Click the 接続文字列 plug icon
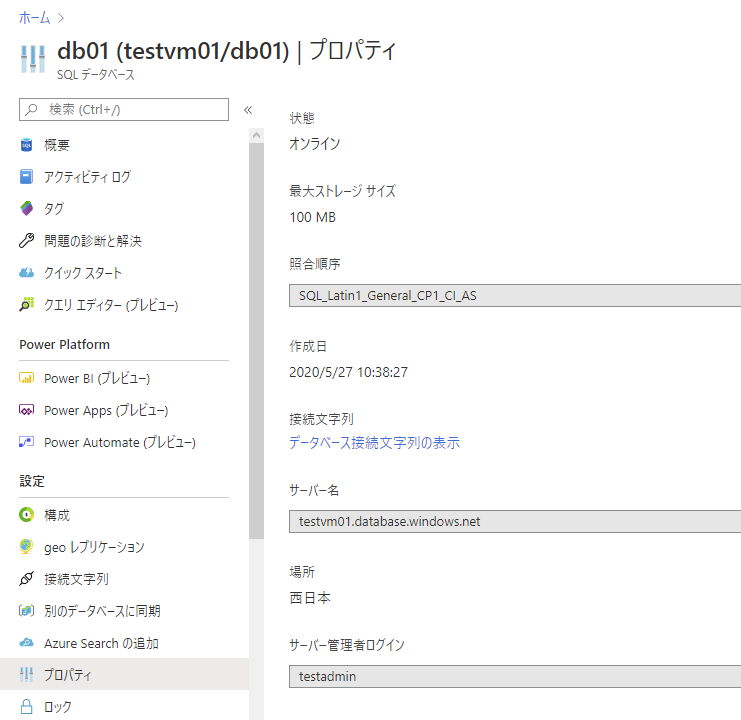 (x=26, y=579)
